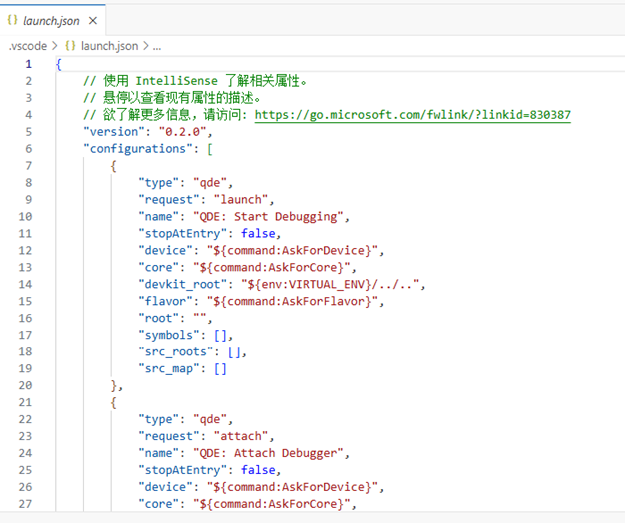Open the go.microsoft.com fwlink URL
The image size is (625, 523).
coord(413,115)
